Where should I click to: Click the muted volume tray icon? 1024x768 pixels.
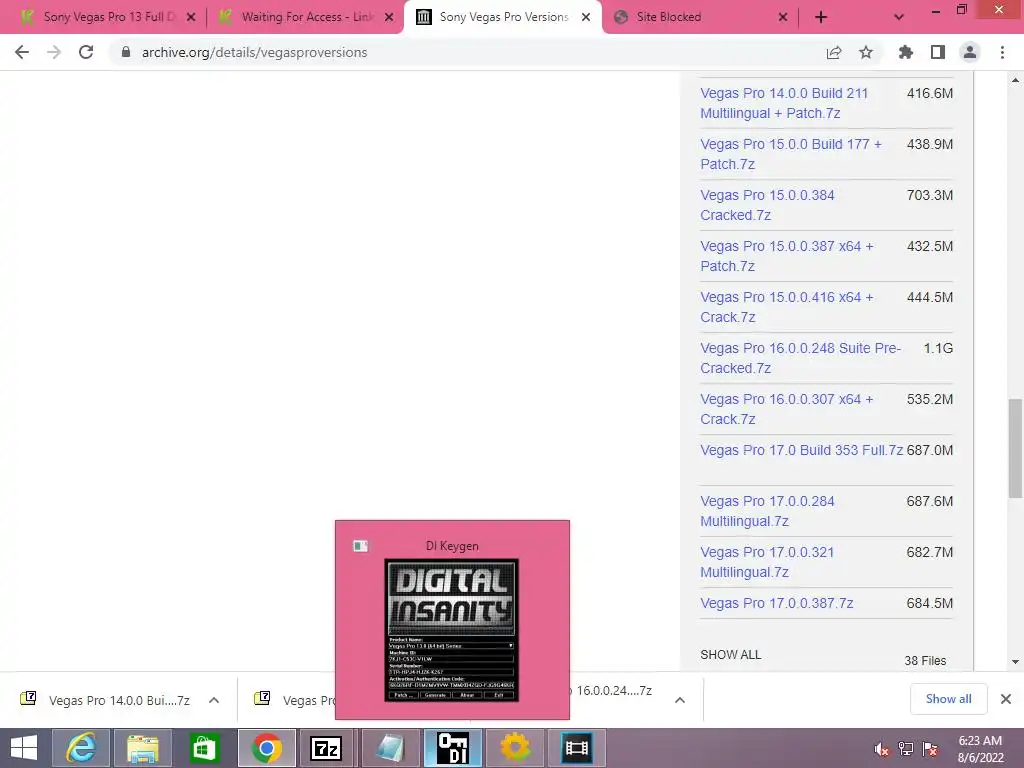point(881,749)
